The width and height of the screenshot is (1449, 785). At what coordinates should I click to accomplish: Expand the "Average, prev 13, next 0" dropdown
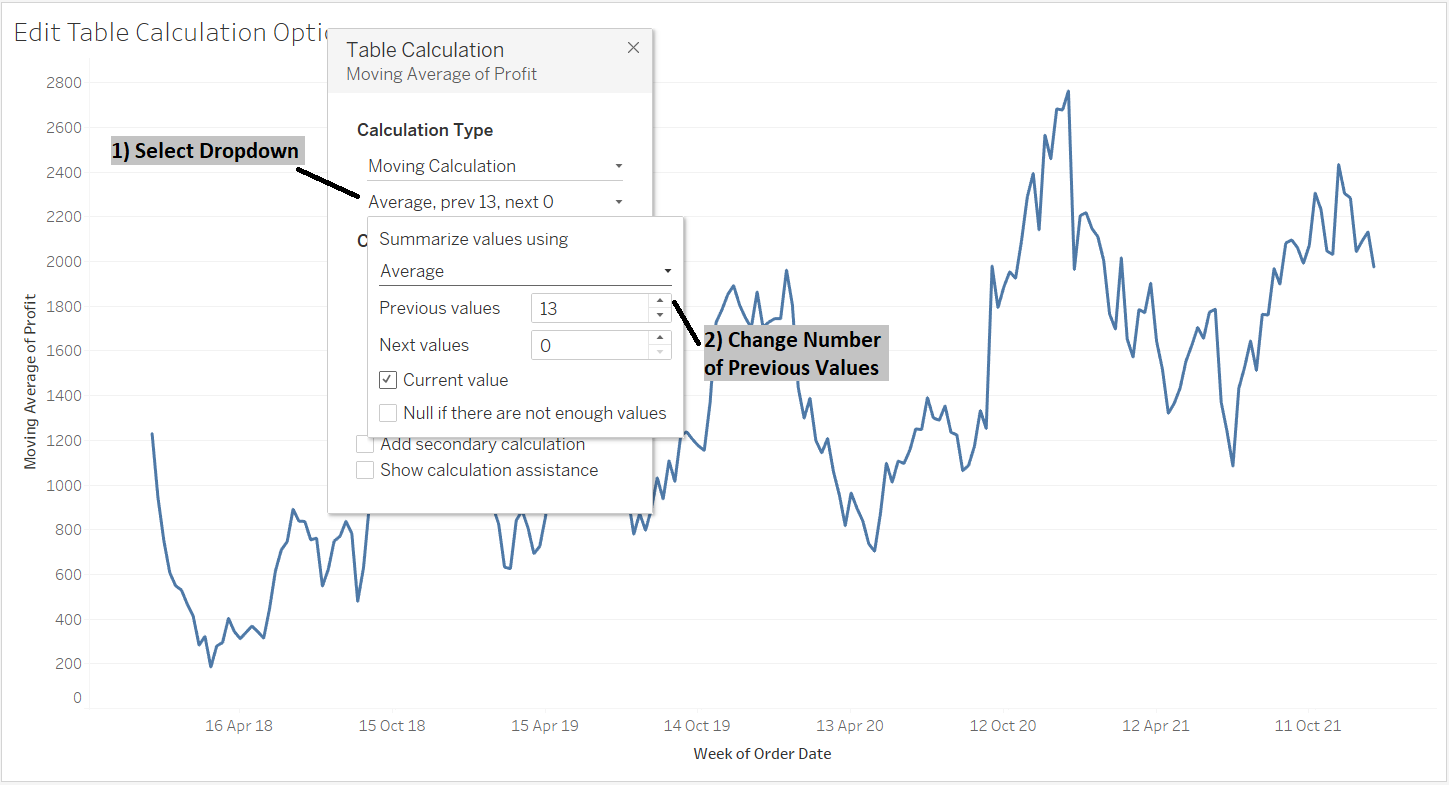[x=495, y=202]
